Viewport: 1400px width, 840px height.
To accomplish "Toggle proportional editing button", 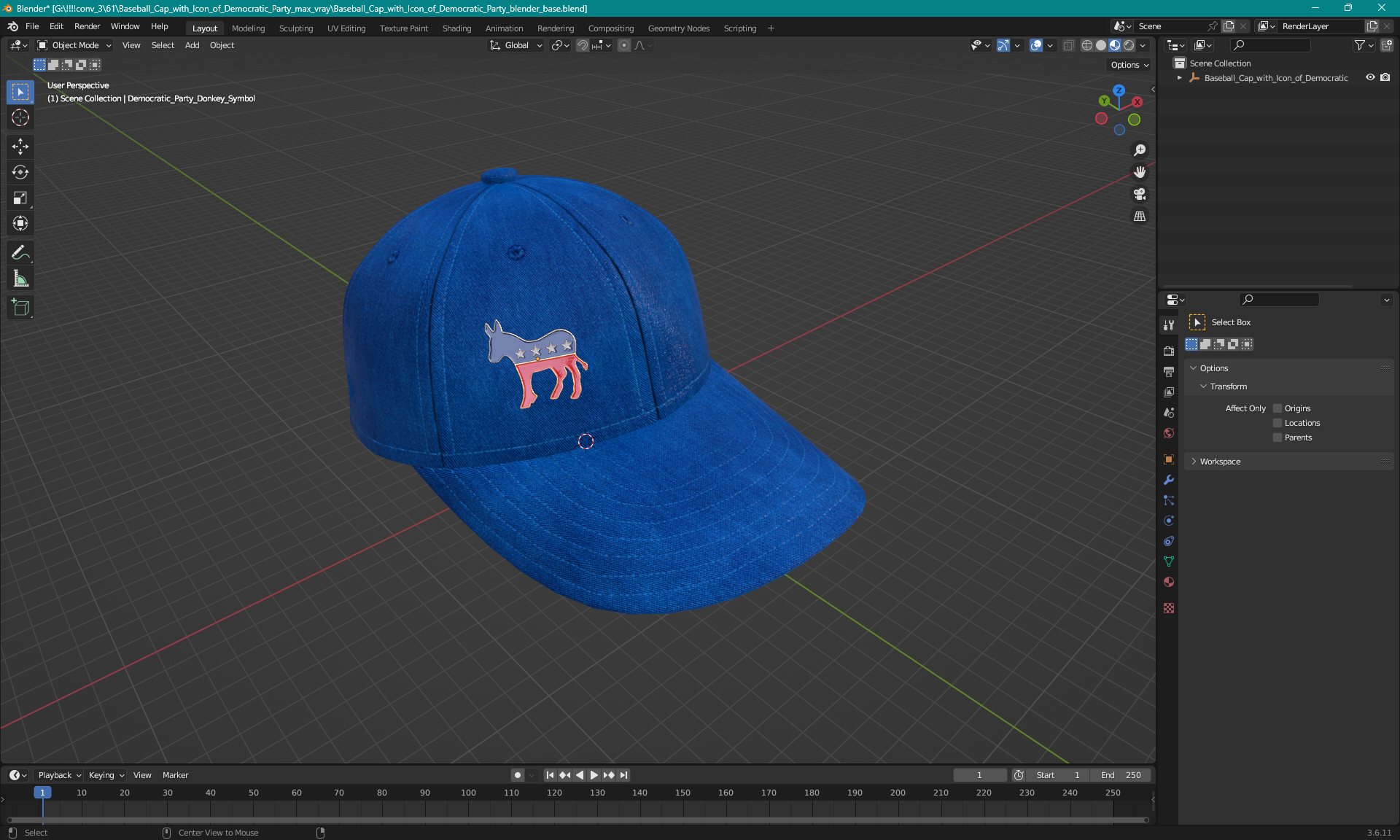I will pos(624,45).
